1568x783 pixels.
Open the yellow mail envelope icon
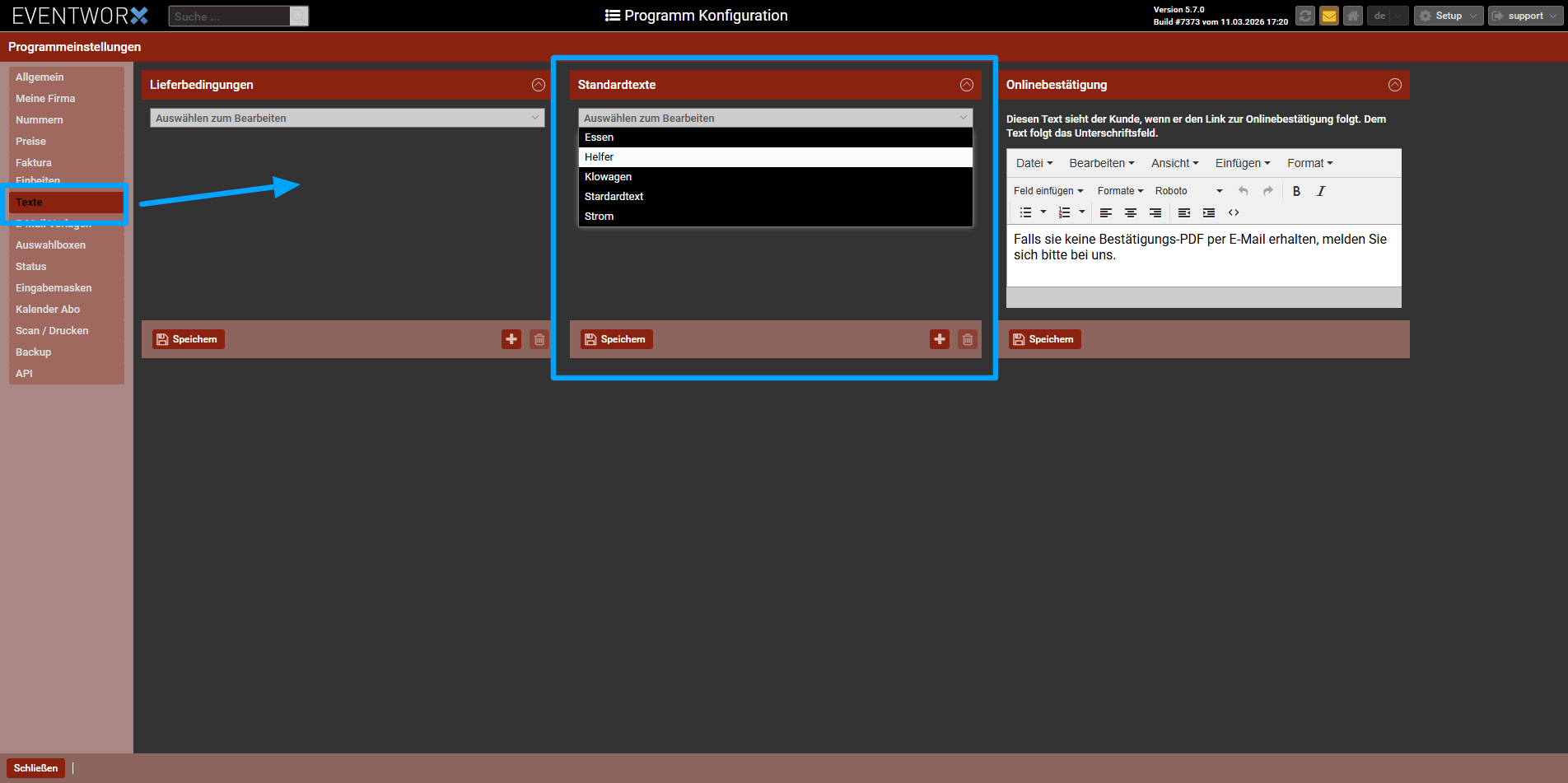1328,16
